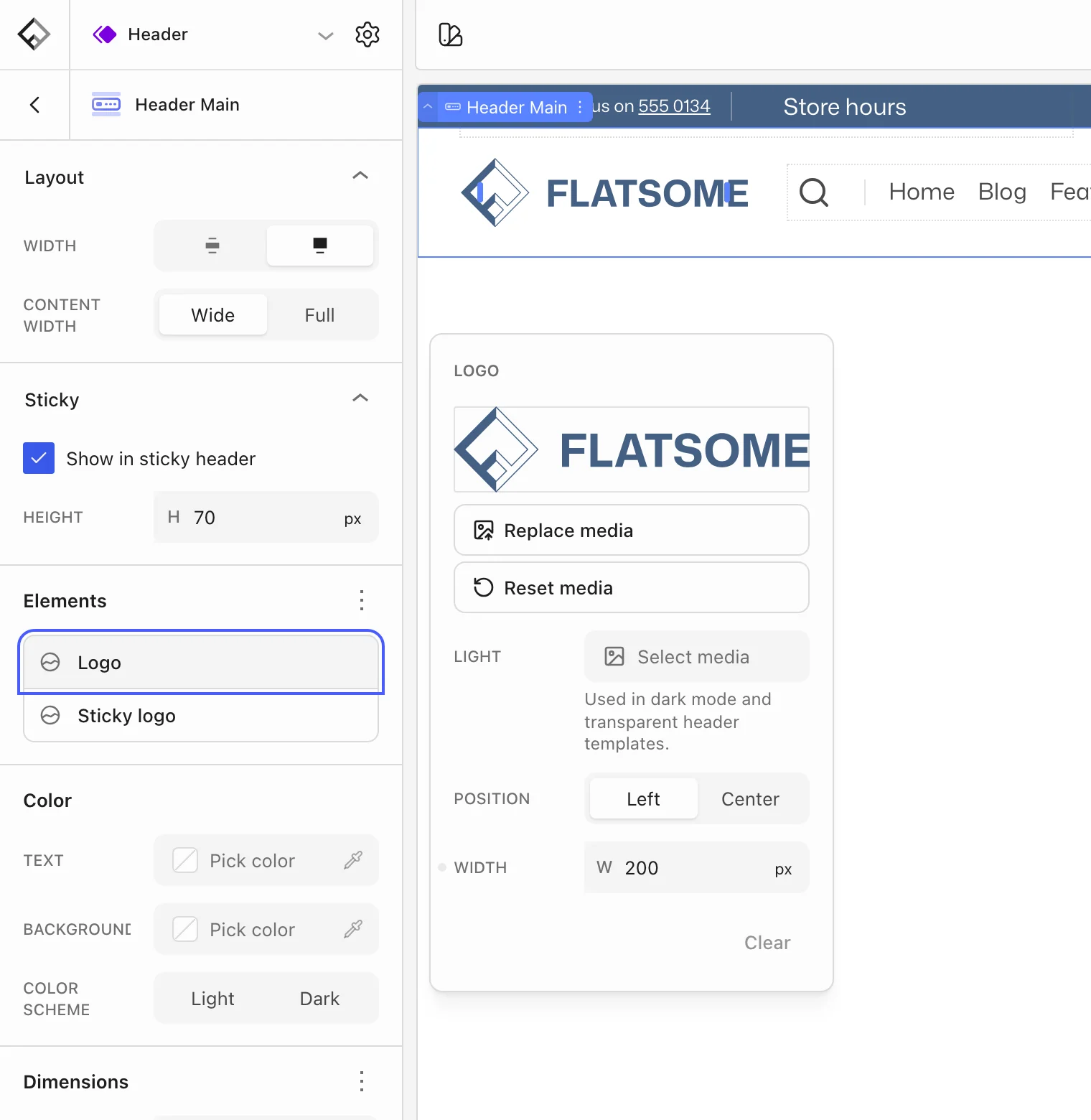Pick background color with eyedropper

coord(353,929)
